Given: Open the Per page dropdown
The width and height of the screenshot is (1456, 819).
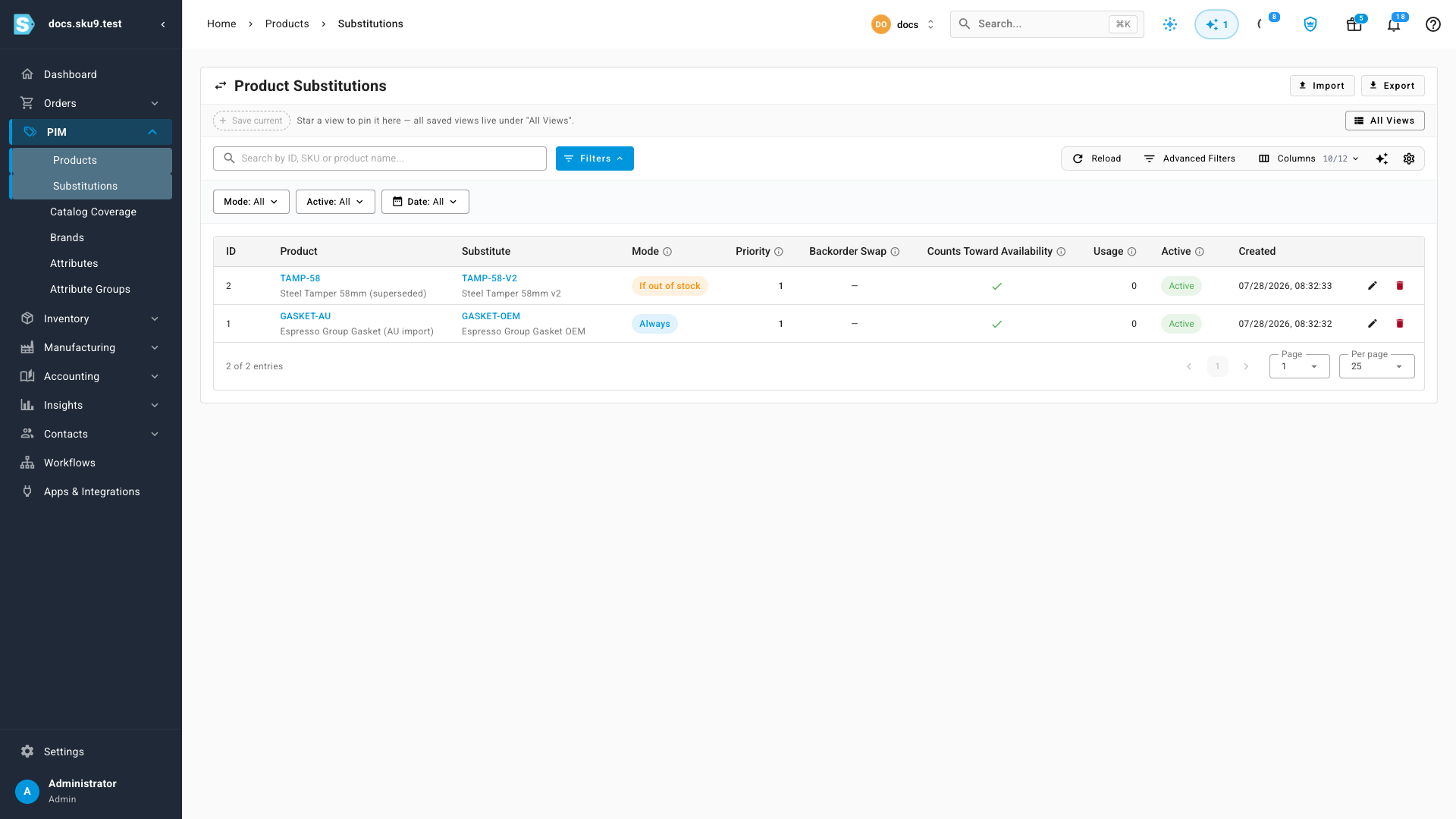Looking at the screenshot, I should click(1376, 366).
